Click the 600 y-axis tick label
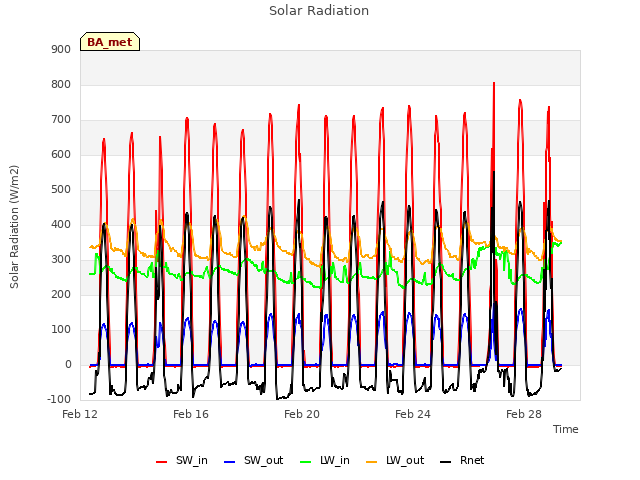The image size is (640, 480). (x=61, y=154)
